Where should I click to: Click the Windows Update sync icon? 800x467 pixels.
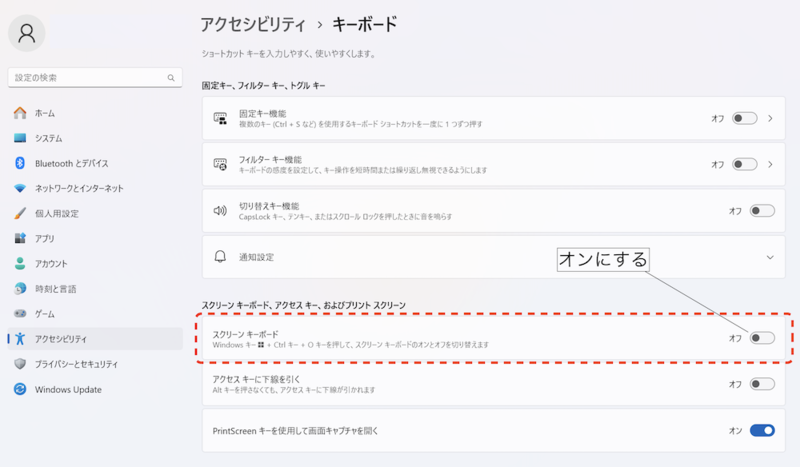pos(20,389)
